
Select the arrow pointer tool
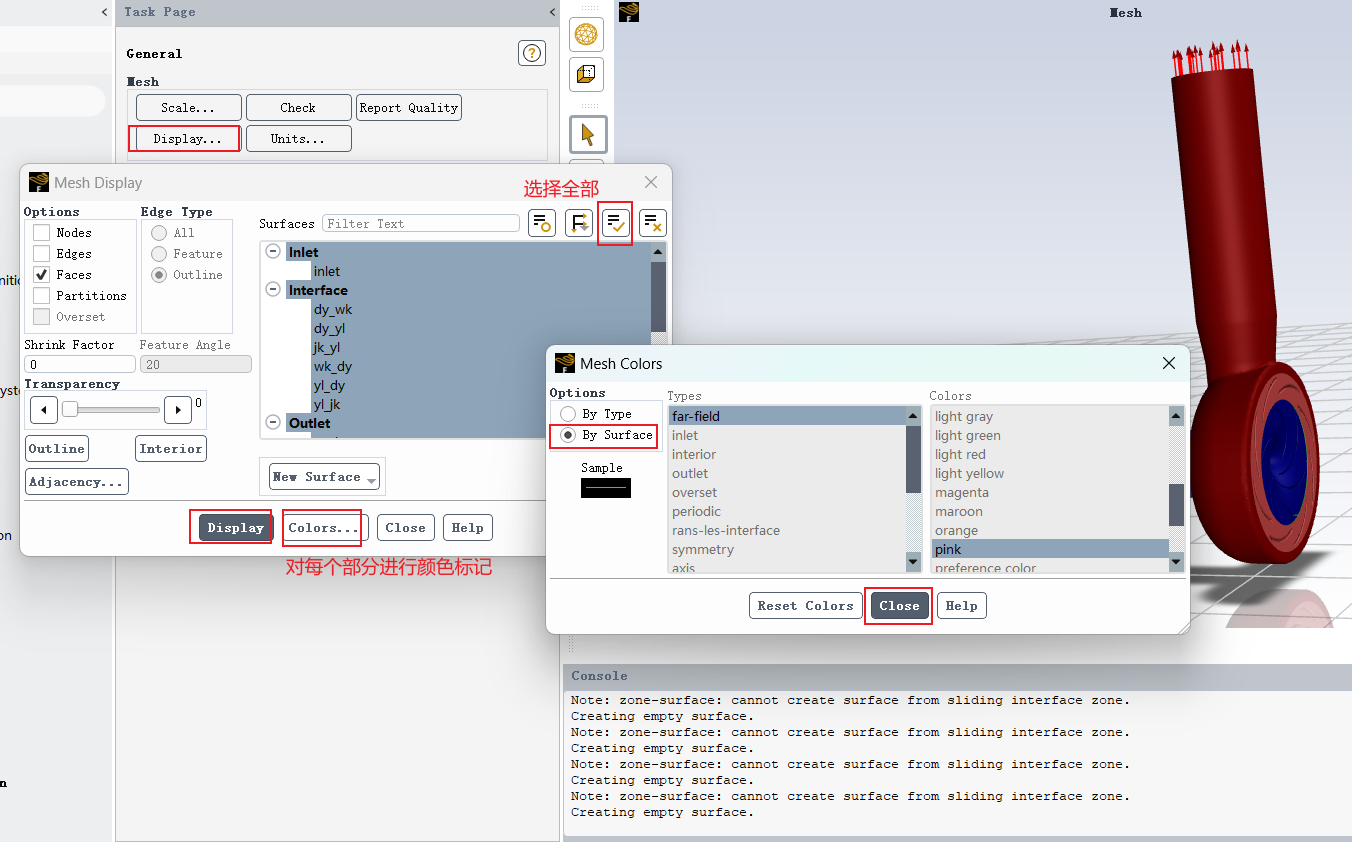[588, 135]
